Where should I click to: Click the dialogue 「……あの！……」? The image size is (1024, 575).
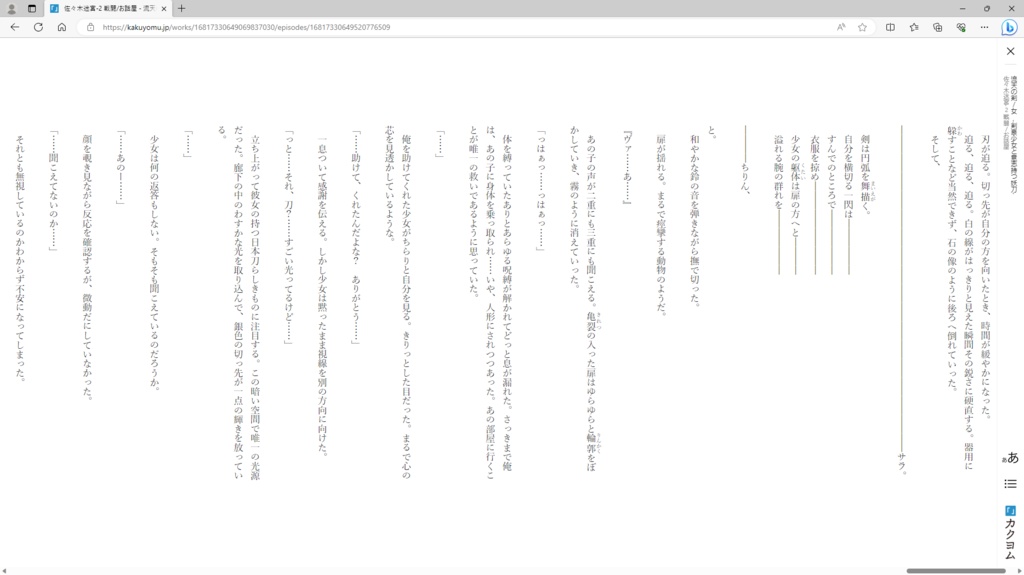121,167
